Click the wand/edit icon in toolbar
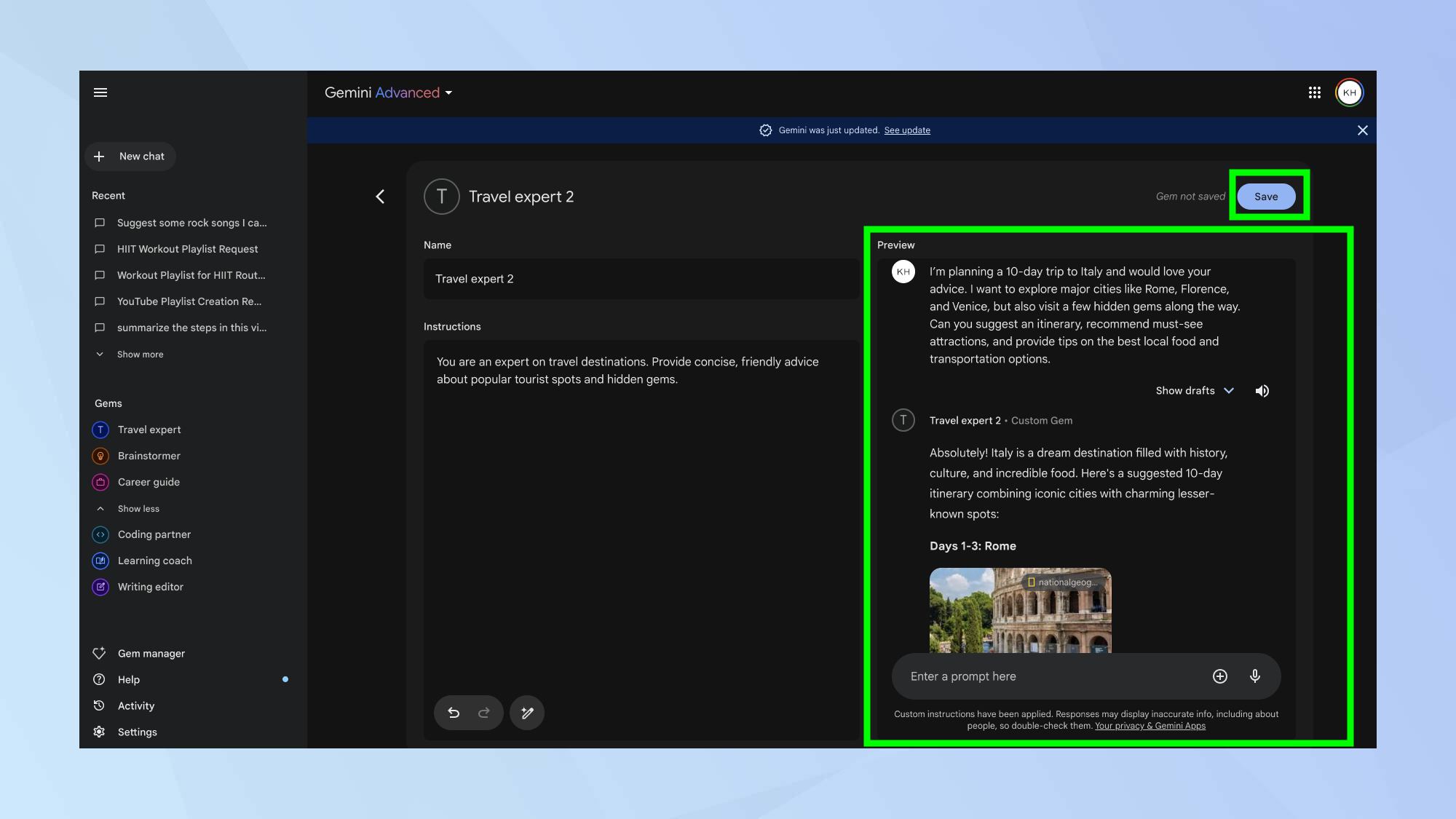 coord(527,712)
